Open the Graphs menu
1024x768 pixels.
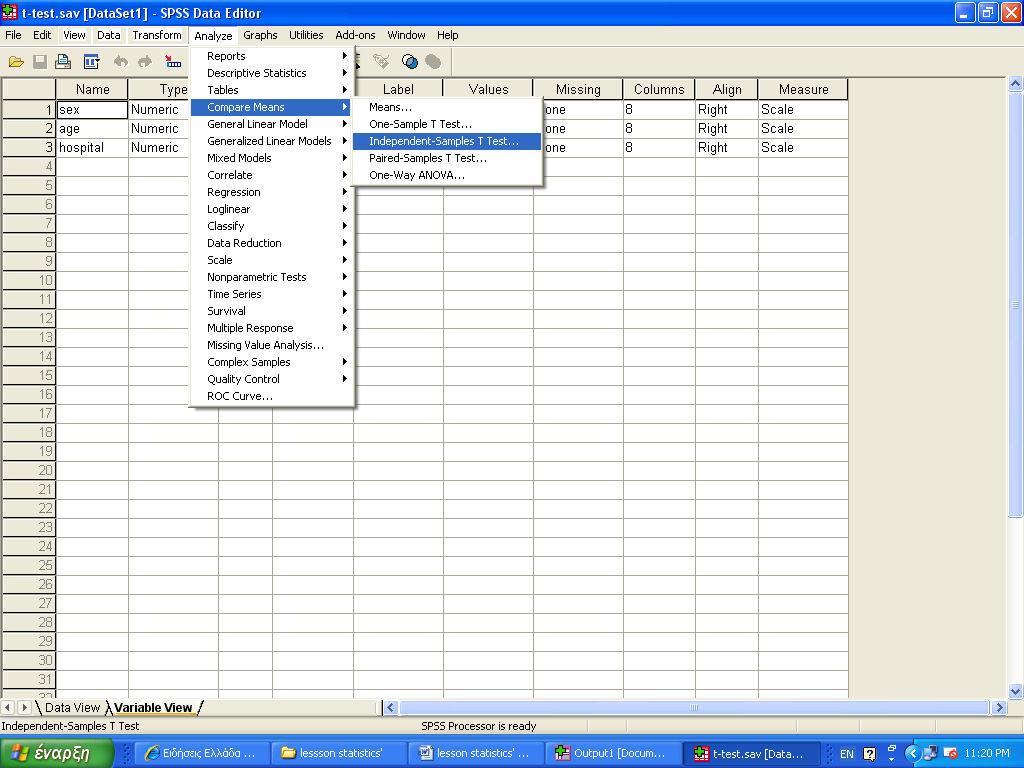click(260, 35)
